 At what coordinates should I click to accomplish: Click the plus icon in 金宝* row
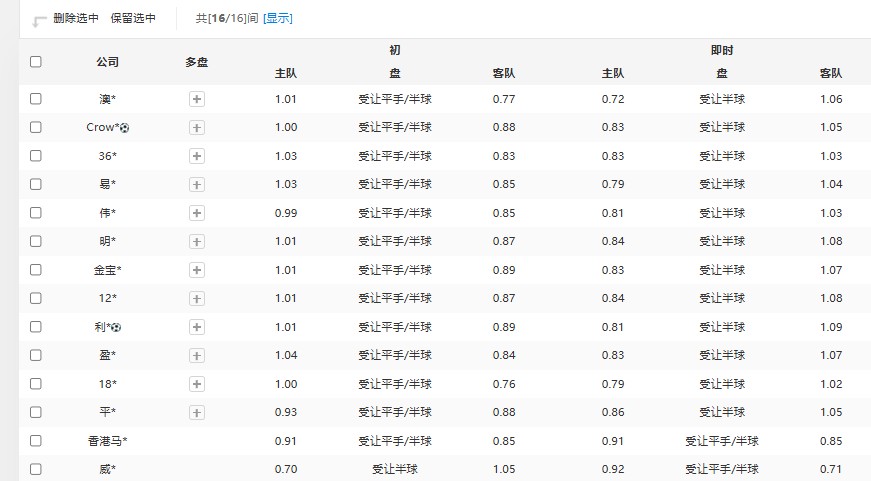pyautogui.click(x=197, y=270)
